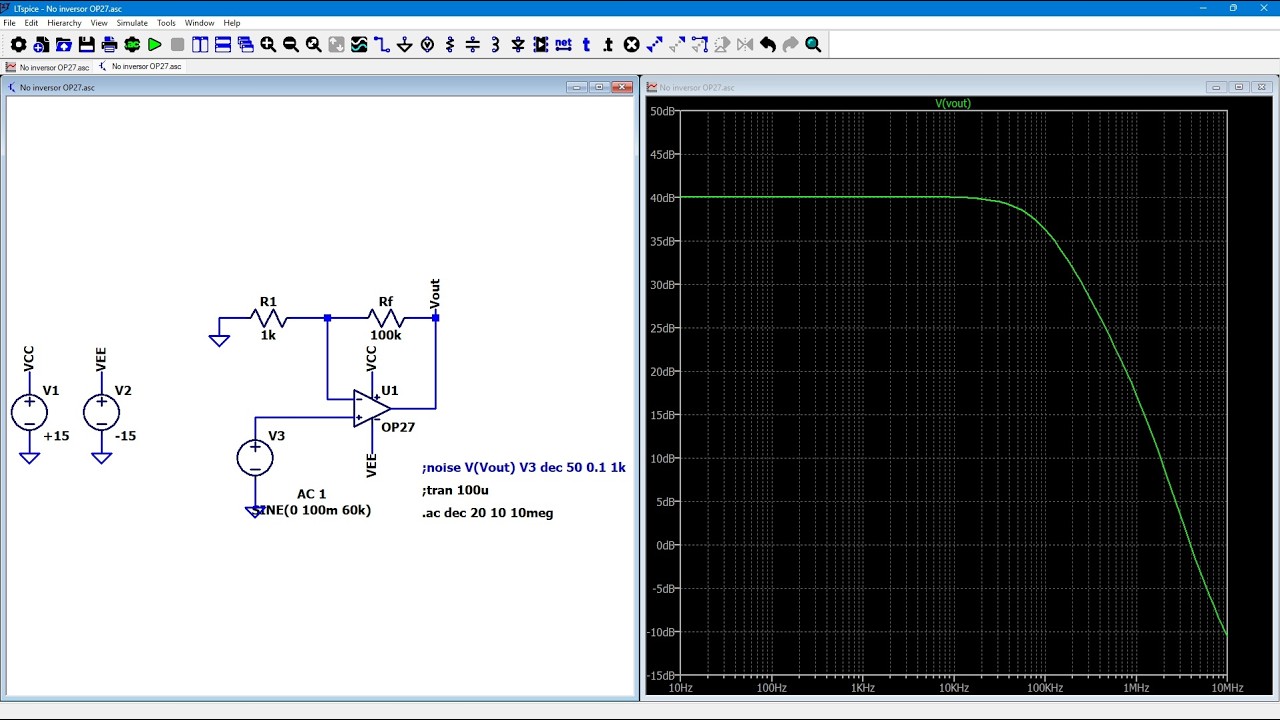This screenshot has width=1280, height=720.
Task: Open the Control Panel settings gear
Action: 18,44
